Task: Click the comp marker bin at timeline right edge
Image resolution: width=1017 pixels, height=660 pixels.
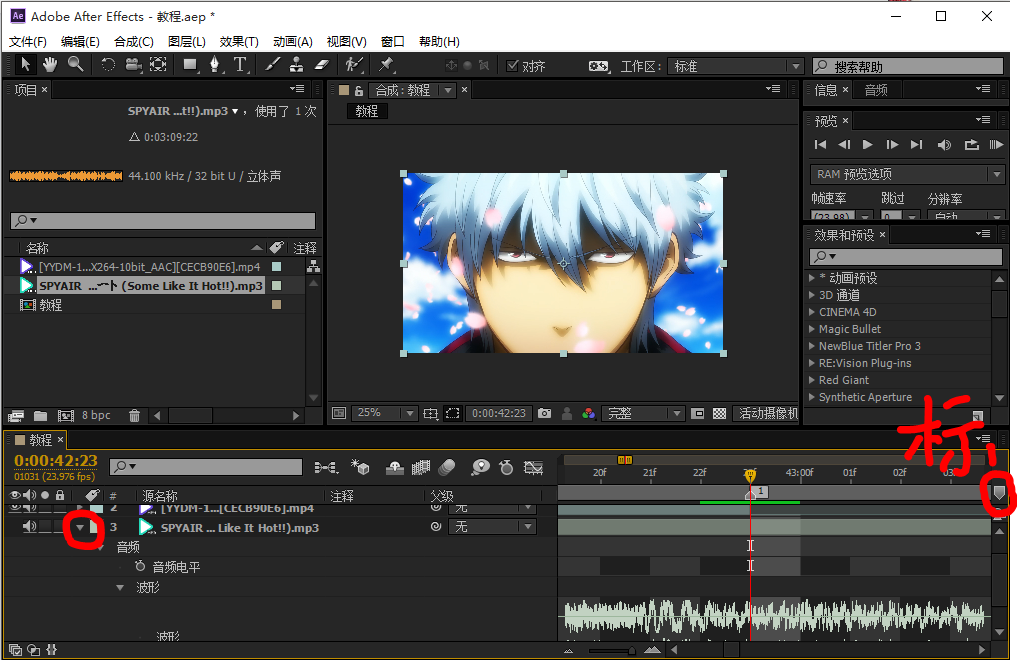Action: pos(999,493)
